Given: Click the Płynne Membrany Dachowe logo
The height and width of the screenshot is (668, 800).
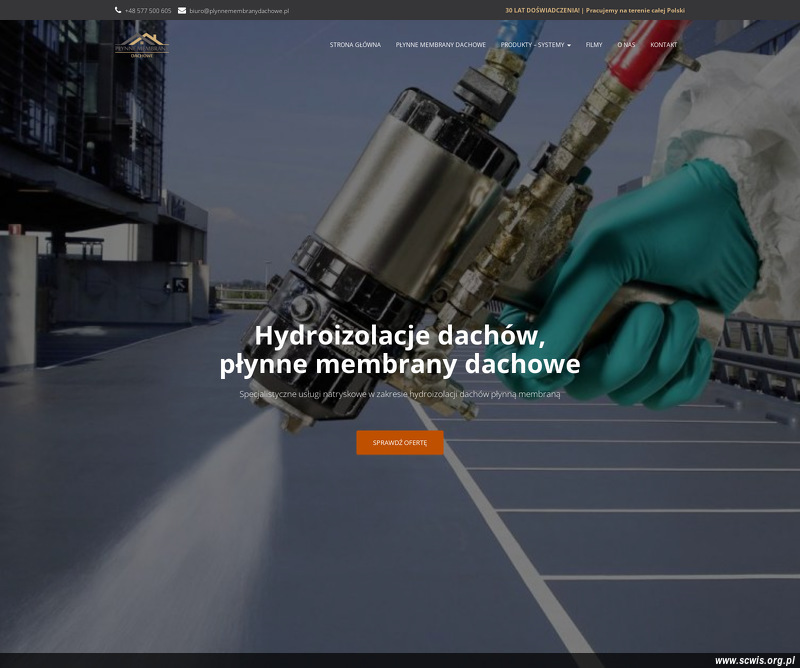Looking at the screenshot, I should coord(141,45).
